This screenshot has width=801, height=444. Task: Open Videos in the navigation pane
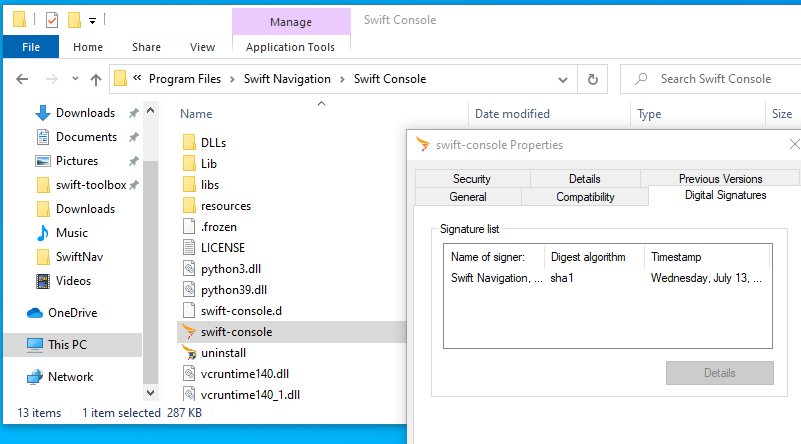73,281
